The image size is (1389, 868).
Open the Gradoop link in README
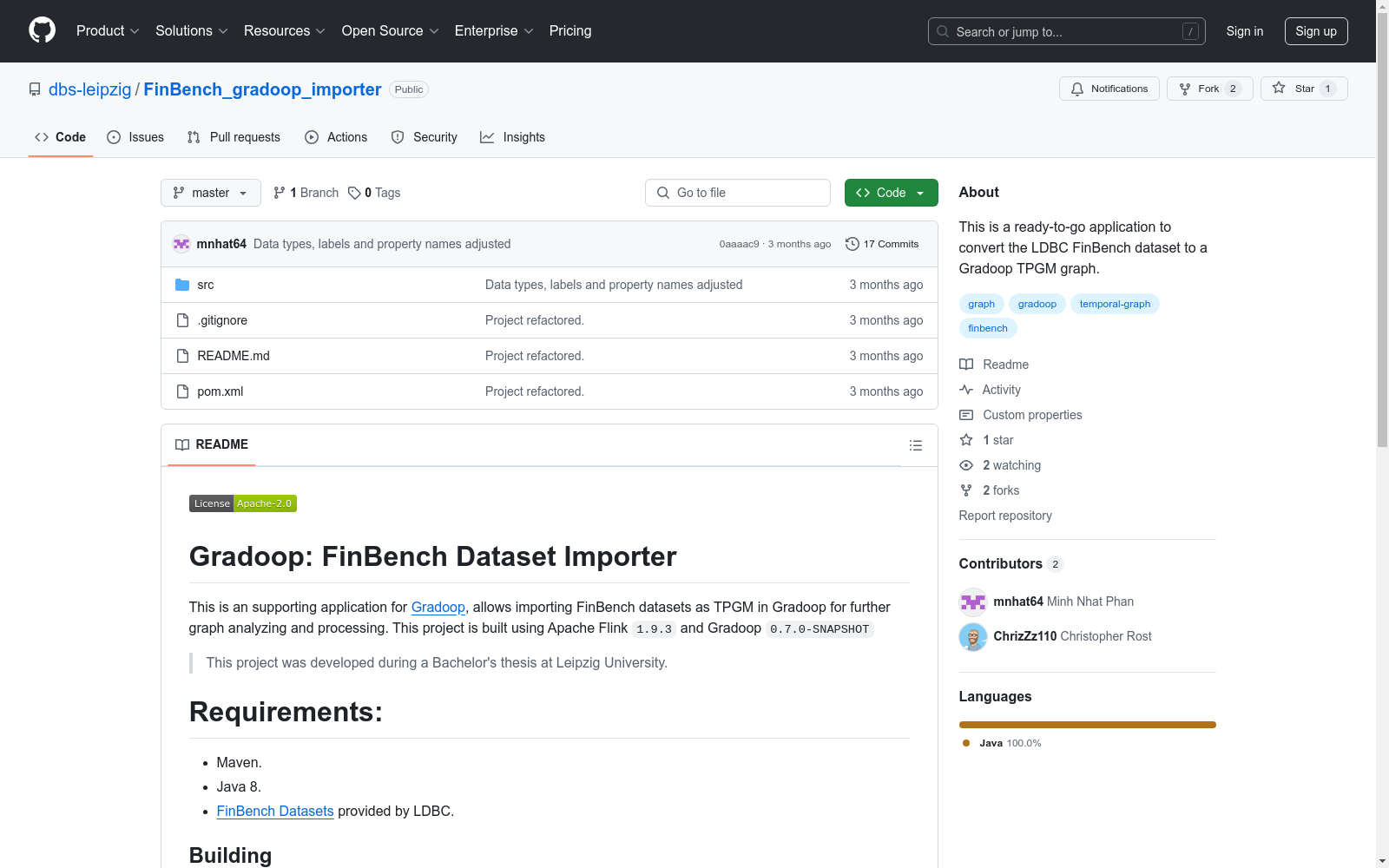(438, 608)
